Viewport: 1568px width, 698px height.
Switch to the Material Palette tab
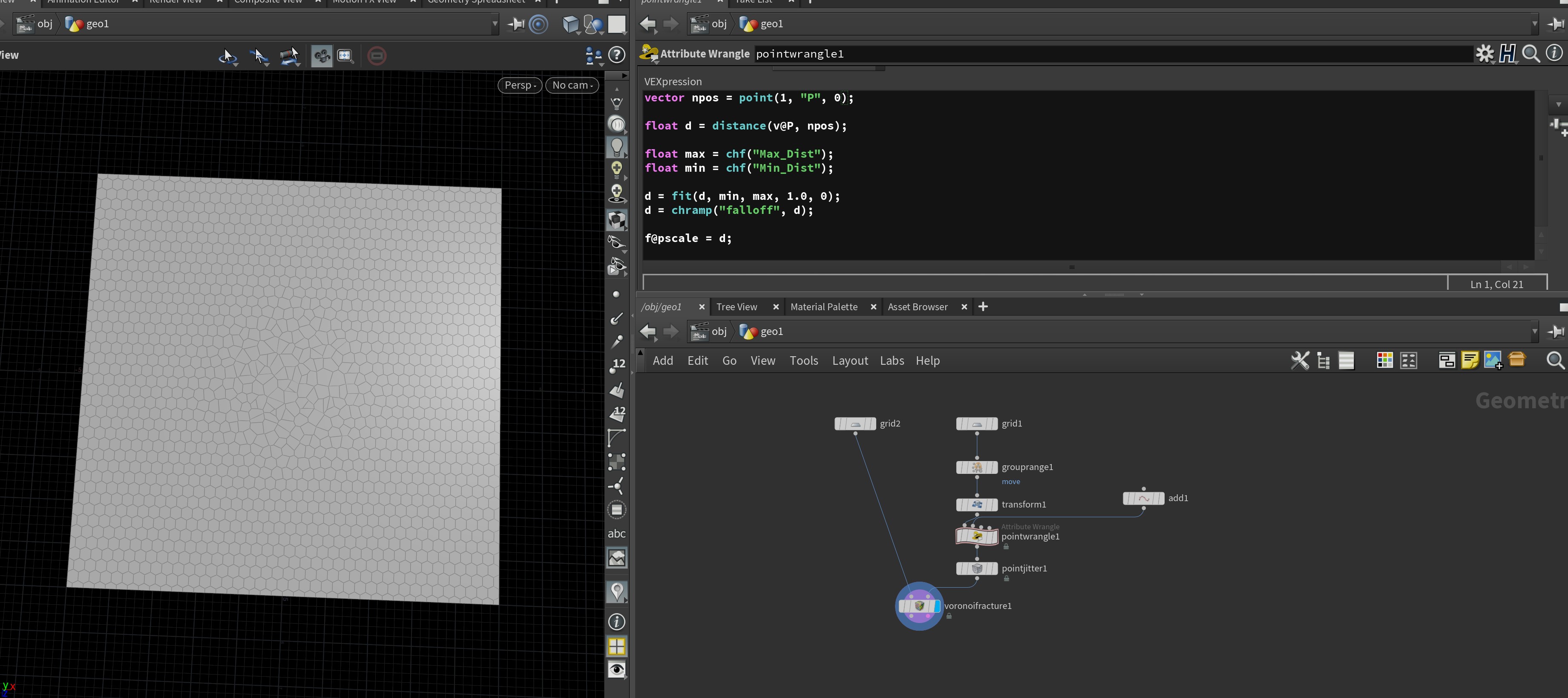click(x=823, y=307)
